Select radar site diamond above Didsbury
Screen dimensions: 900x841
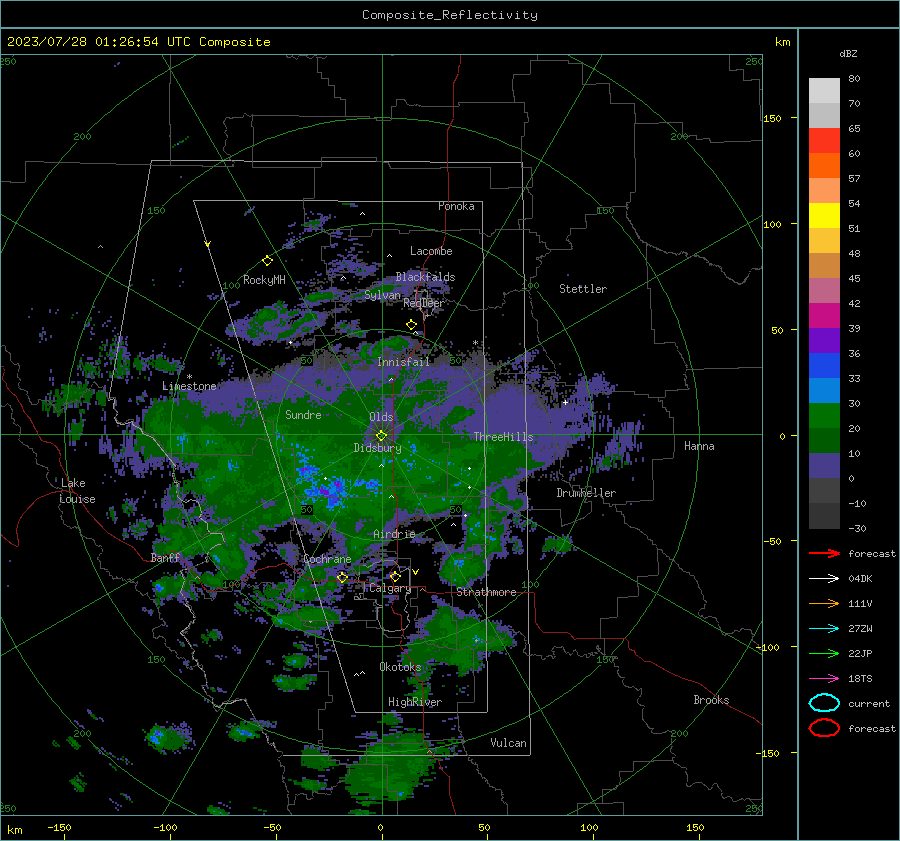point(381,436)
